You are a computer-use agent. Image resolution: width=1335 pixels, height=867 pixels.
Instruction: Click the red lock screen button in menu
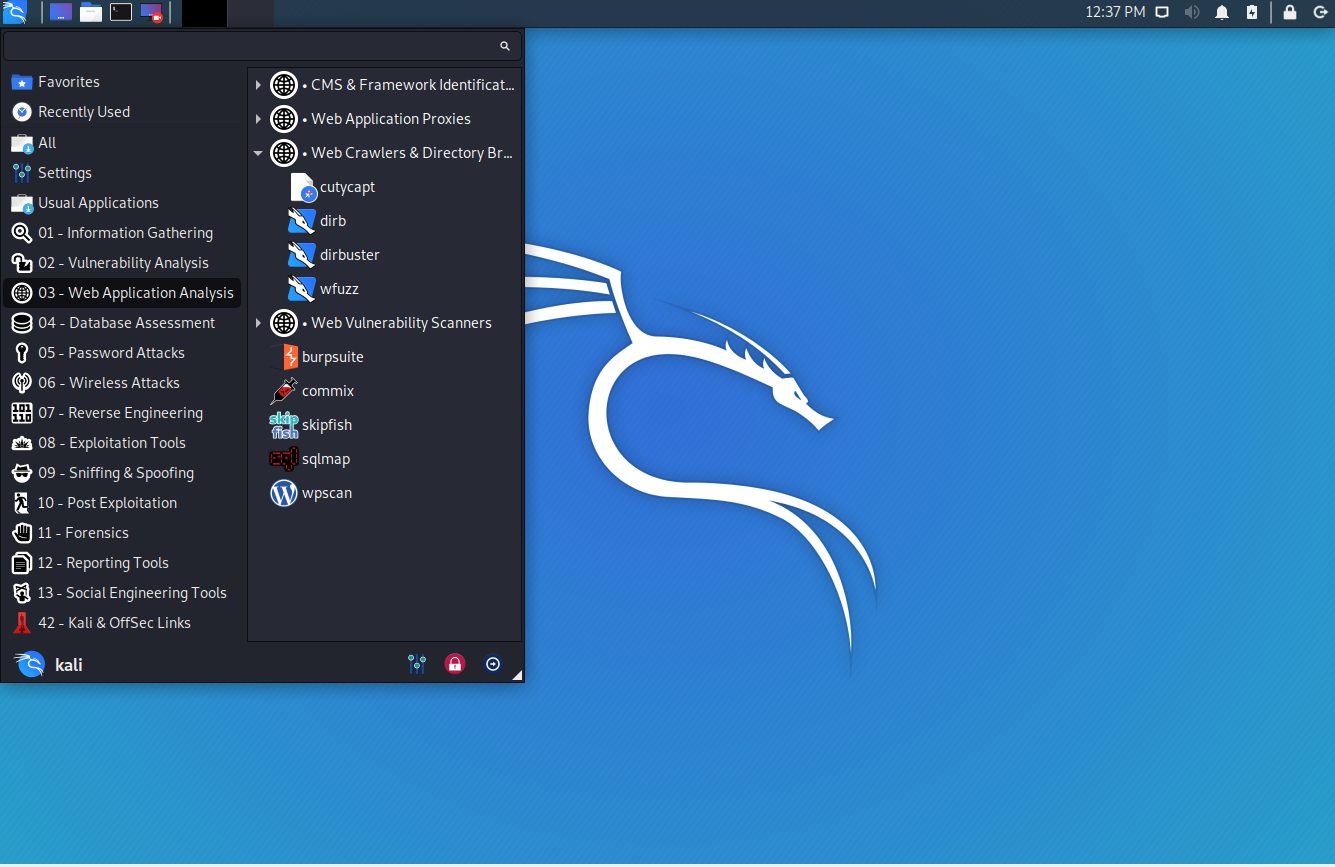point(455,664)
